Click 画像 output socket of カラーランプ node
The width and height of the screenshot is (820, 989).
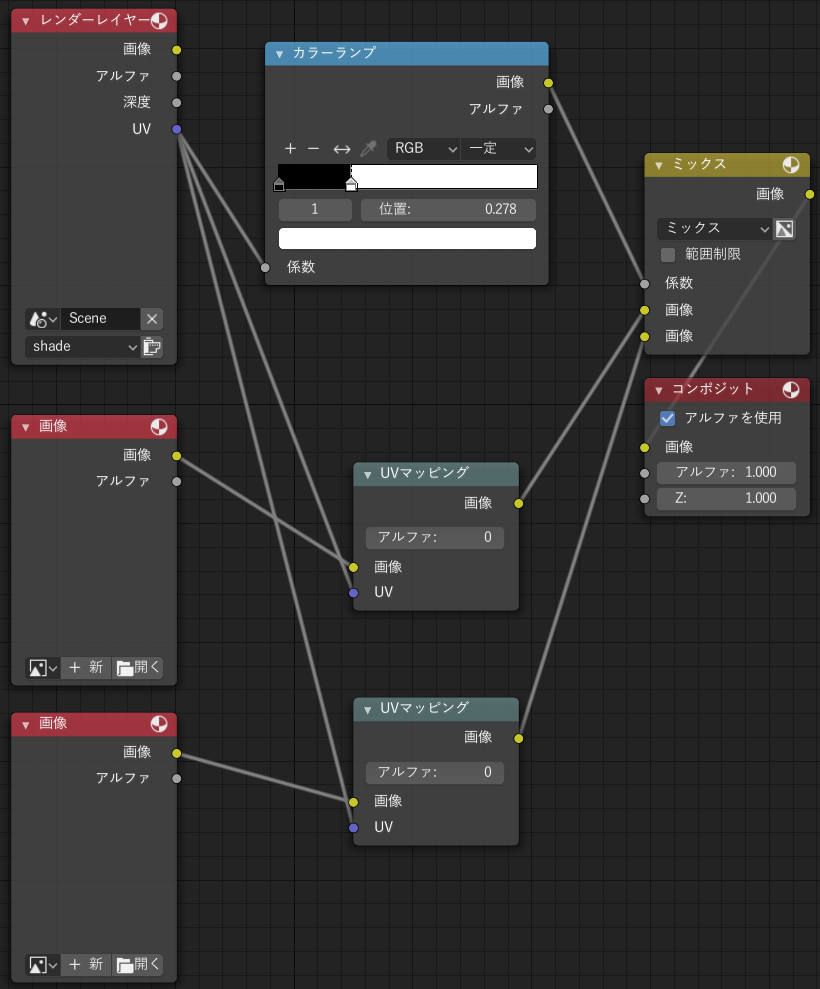click(x=548, y=83)
